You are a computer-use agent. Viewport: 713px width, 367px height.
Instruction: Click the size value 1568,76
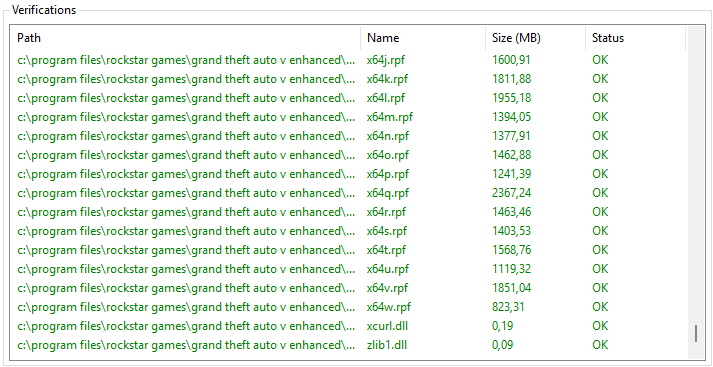pyautogui.click(x=511, y=250)
